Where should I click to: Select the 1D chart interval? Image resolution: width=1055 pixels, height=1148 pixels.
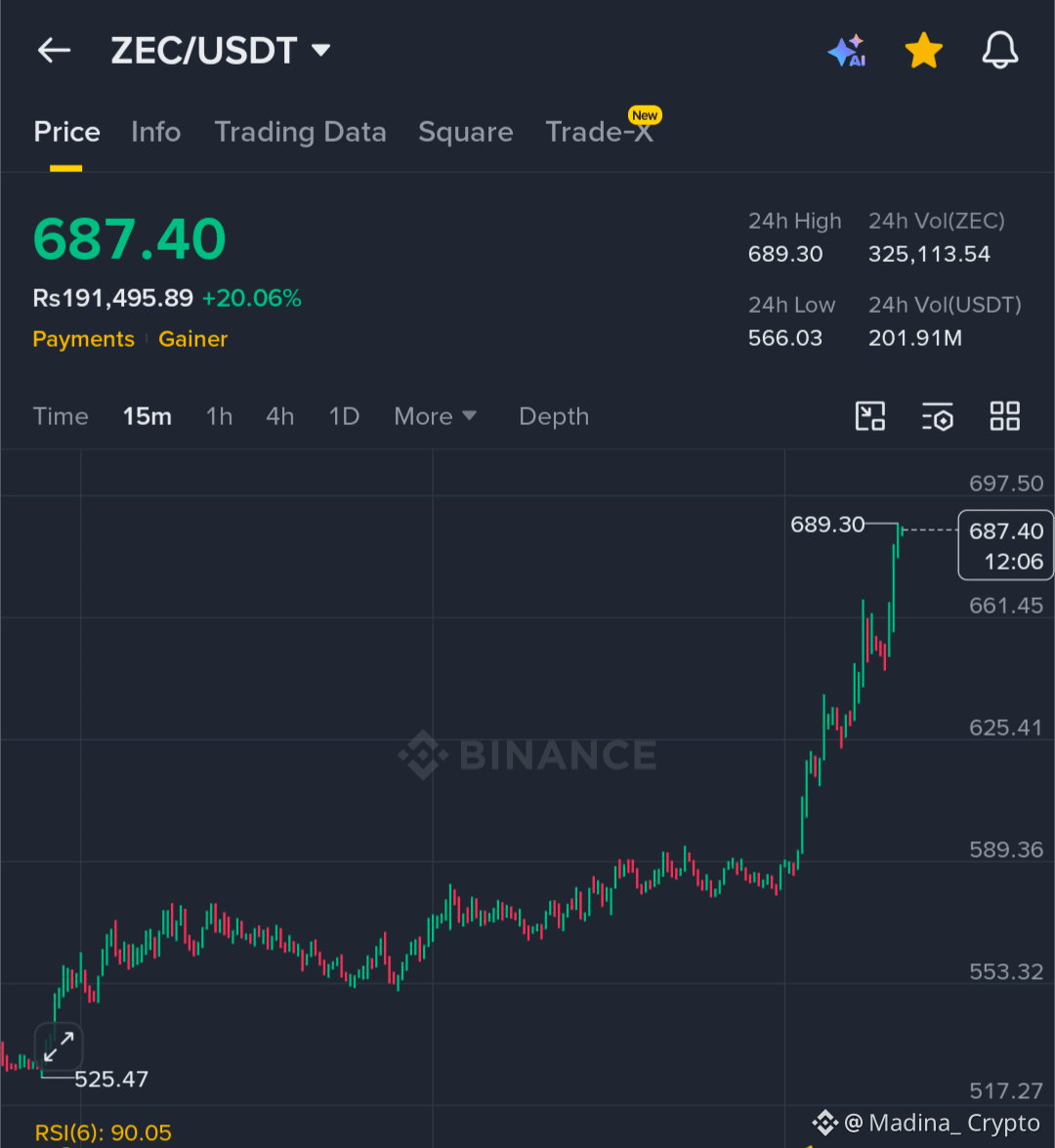click(x=344, y=416)
